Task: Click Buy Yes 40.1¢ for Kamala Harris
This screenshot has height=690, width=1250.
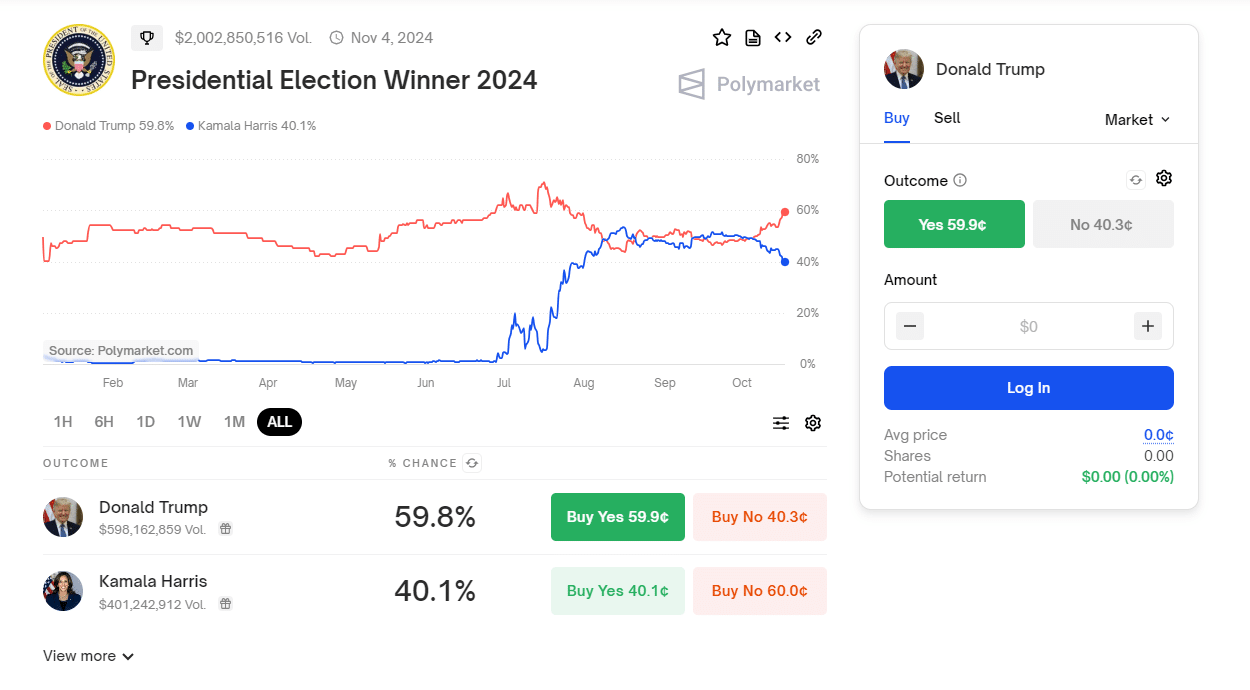Action: (617, 591)
